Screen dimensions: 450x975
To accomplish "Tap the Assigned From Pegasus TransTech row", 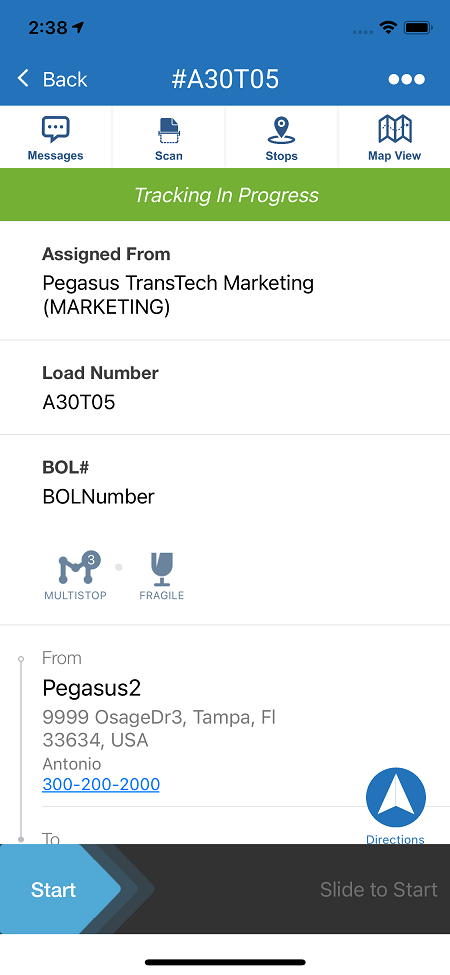I will coord(225,280).
